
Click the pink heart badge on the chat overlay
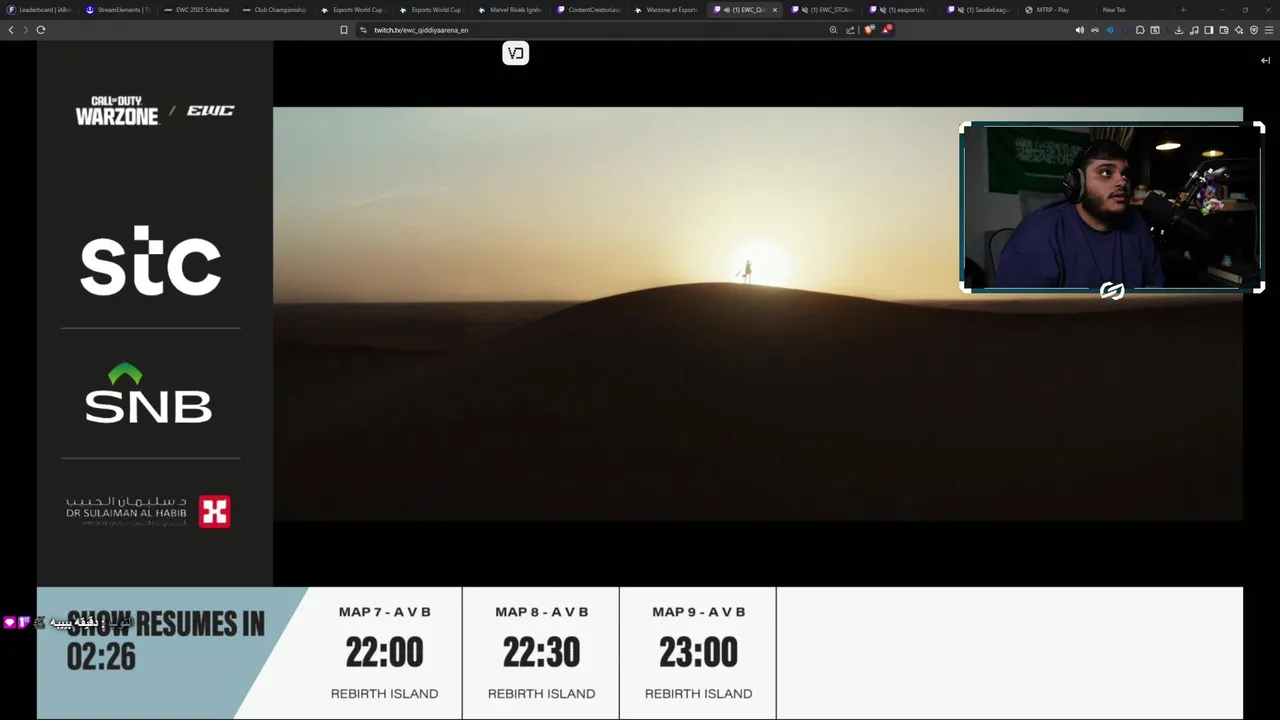click(x=9, y=622)
